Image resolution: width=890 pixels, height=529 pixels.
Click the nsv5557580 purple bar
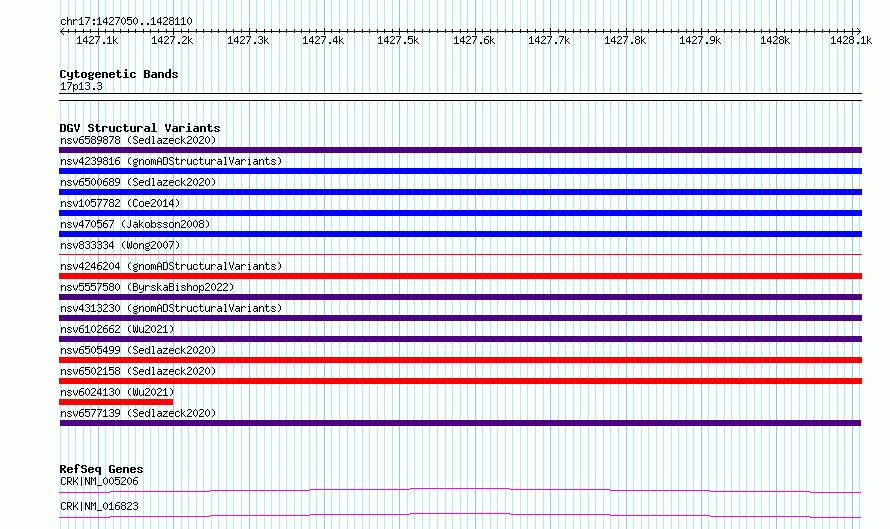[x=460, y=297]
